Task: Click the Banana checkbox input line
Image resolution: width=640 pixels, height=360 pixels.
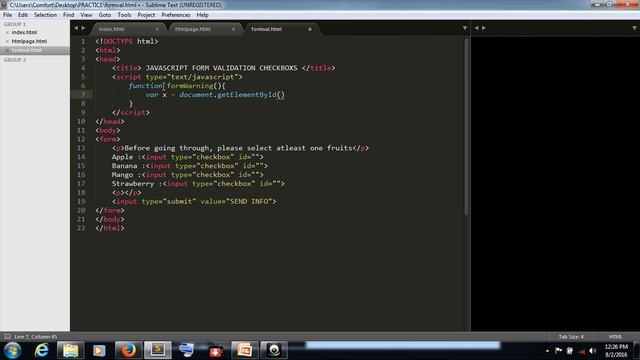Action: click(x=190, y=166)
